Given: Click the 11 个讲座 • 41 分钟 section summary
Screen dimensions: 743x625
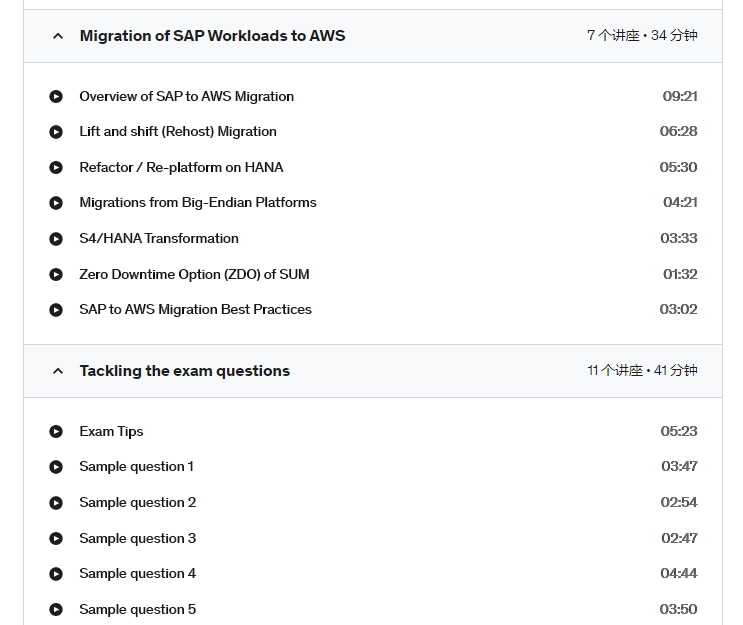Looking at the screenshot, I should 642,371.
